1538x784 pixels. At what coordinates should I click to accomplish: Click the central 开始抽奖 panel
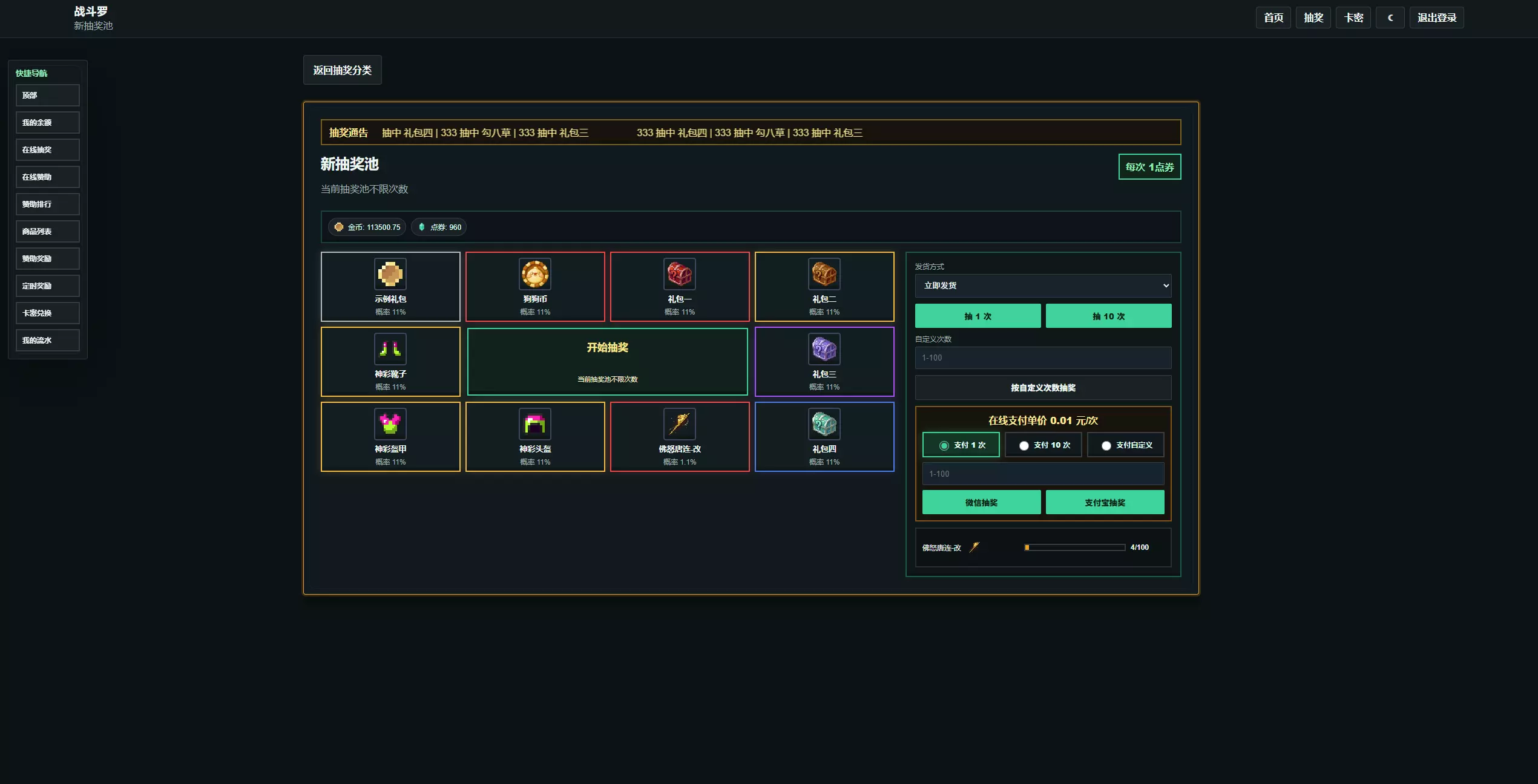(x=608, y=362)
